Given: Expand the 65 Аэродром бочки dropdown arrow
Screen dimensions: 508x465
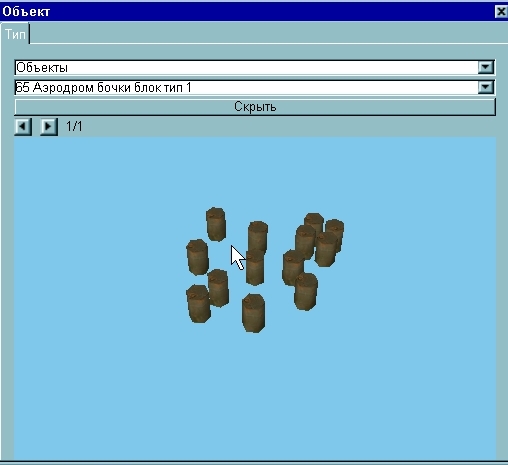Looking at the screenshot, I should (x=486, y=87).
